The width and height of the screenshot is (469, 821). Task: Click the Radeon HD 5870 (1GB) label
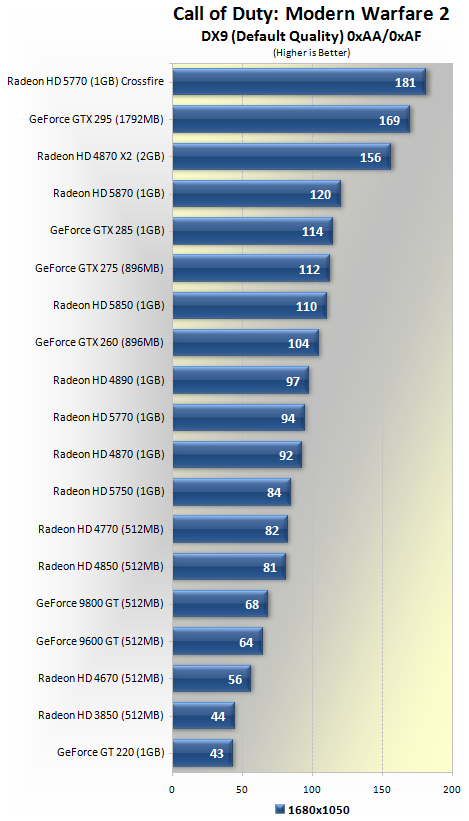(109, 193)
